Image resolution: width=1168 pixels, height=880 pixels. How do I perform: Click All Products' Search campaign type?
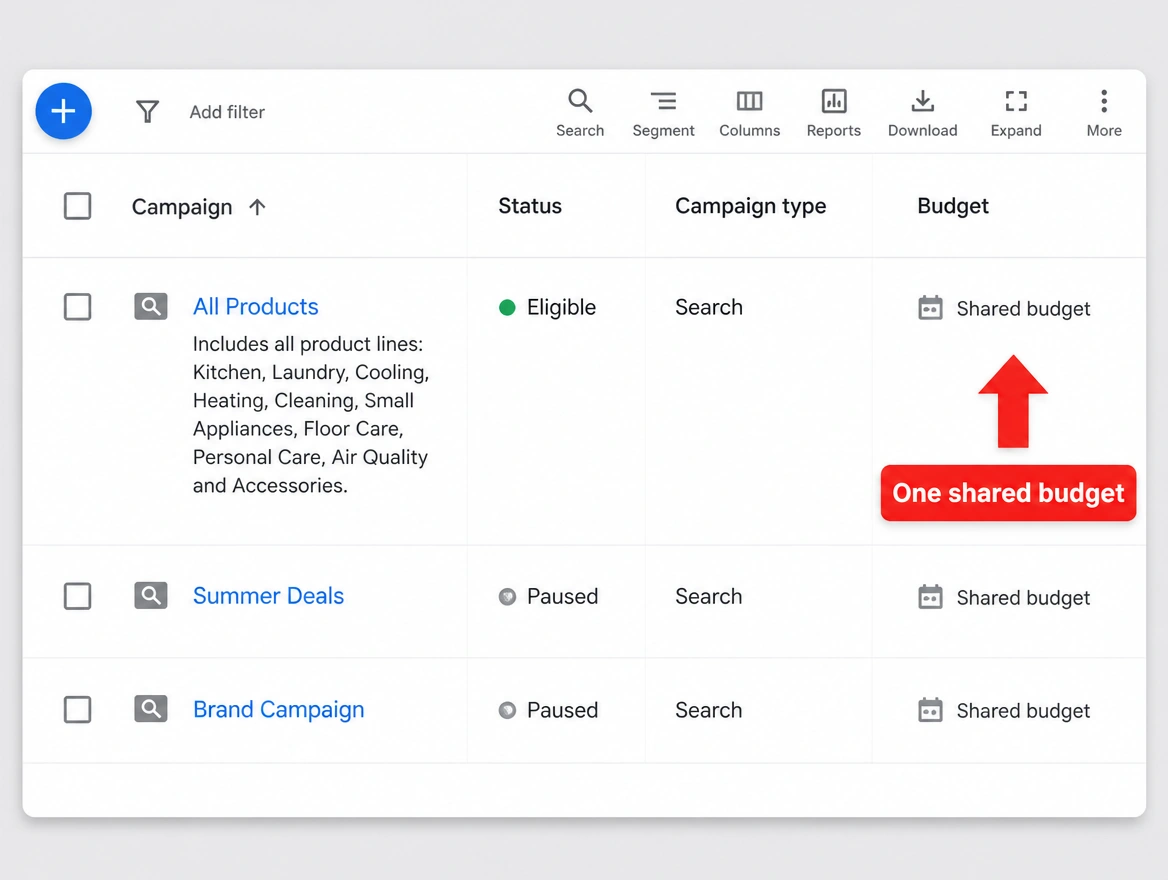708,307
